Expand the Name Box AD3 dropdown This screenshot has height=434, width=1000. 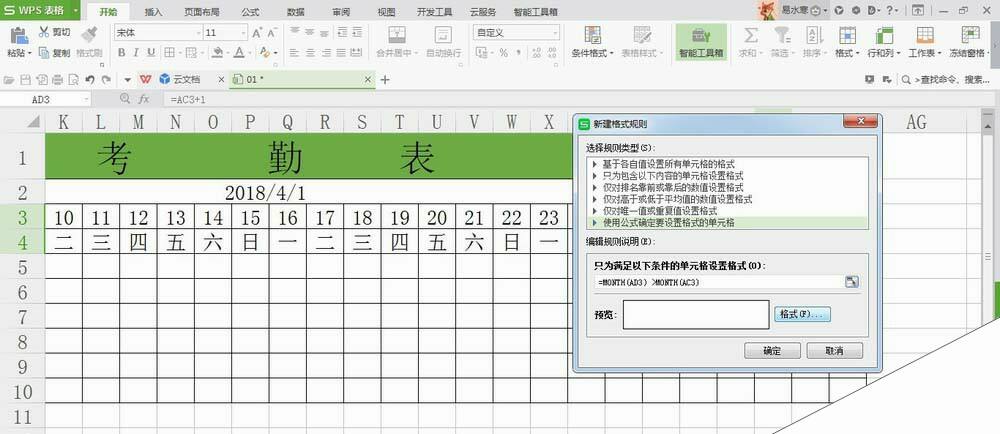click(x=86, y=99)
